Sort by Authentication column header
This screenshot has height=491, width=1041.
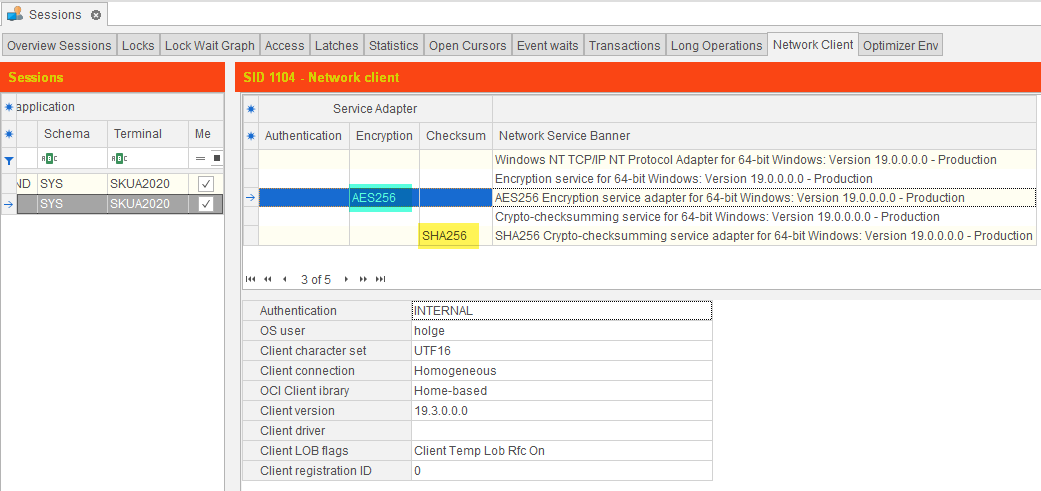(304, 136)
